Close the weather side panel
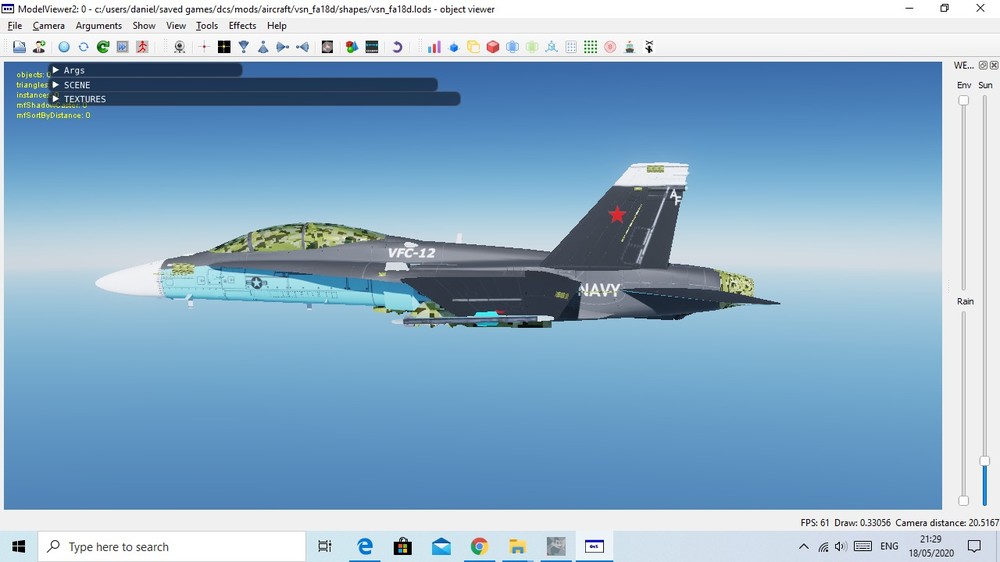This screenshot has height=562, width=1000. pos(994,65)
